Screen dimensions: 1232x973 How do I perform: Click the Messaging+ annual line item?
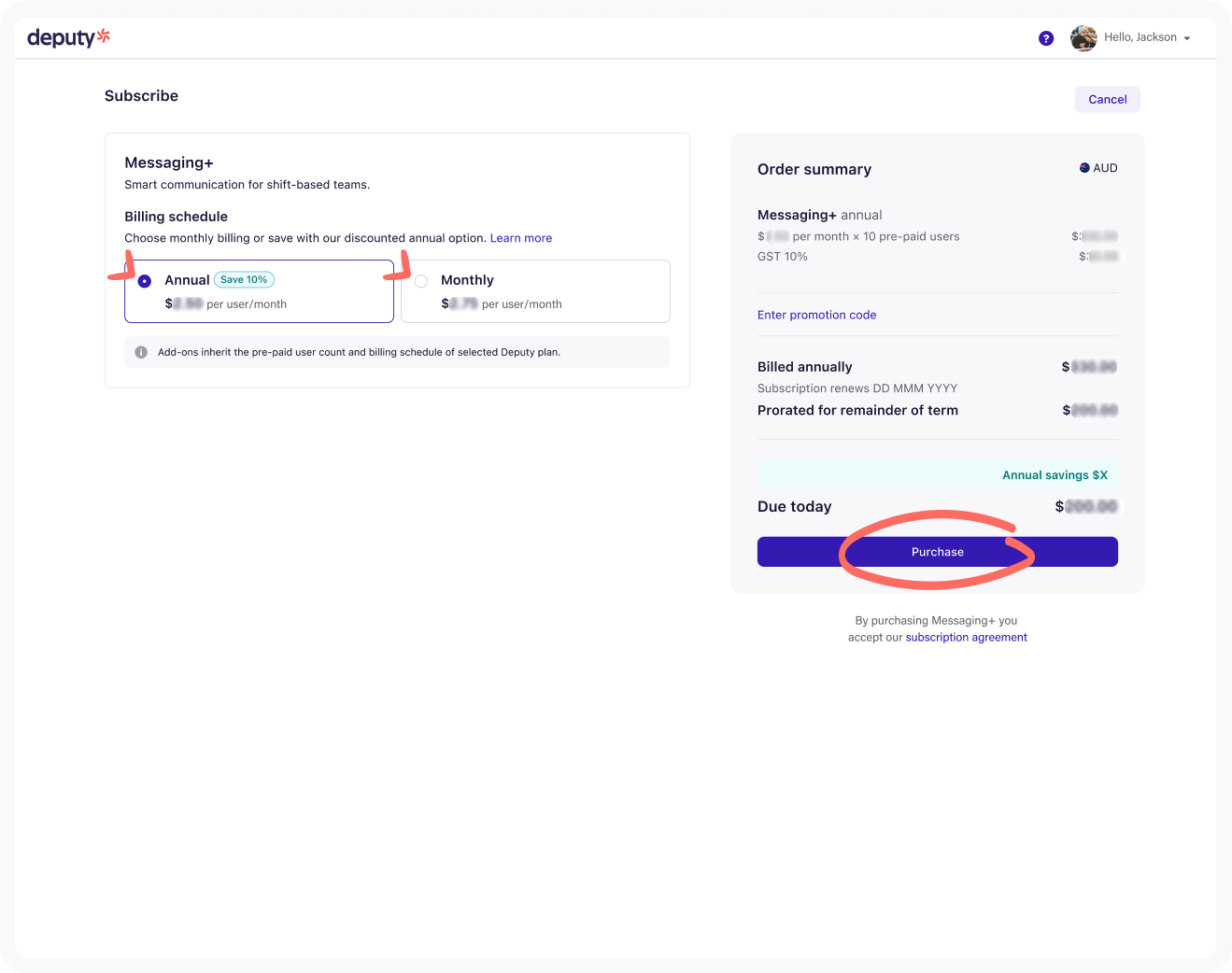coord(819,215)
